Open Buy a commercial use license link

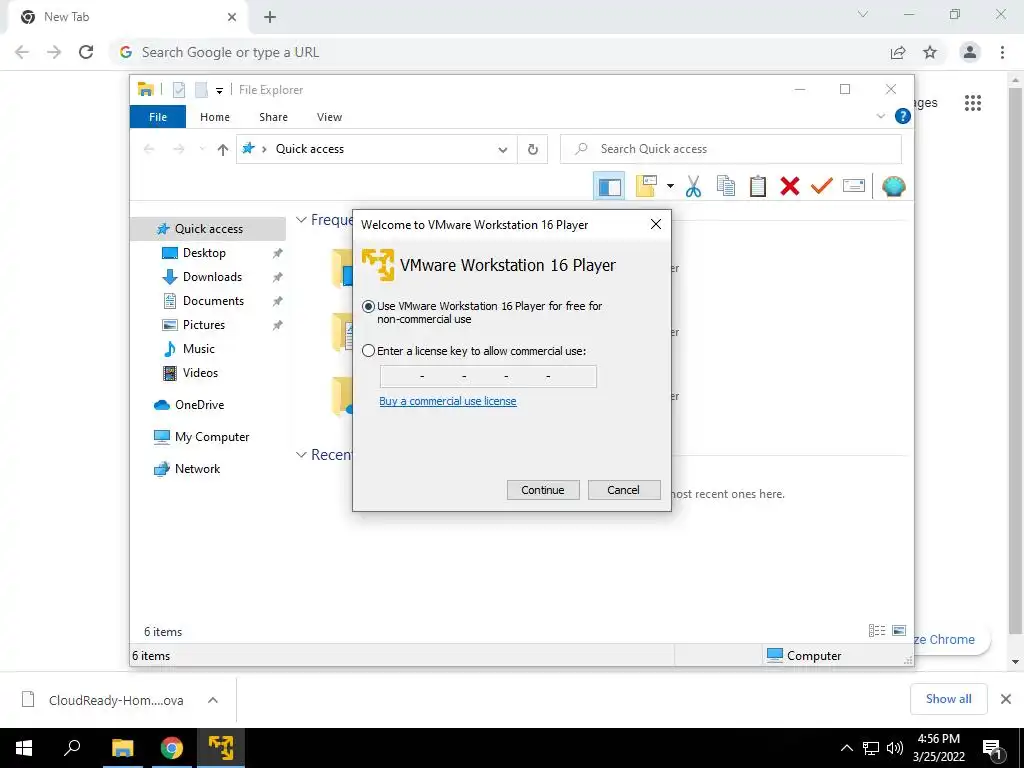(x=447, y=401)
